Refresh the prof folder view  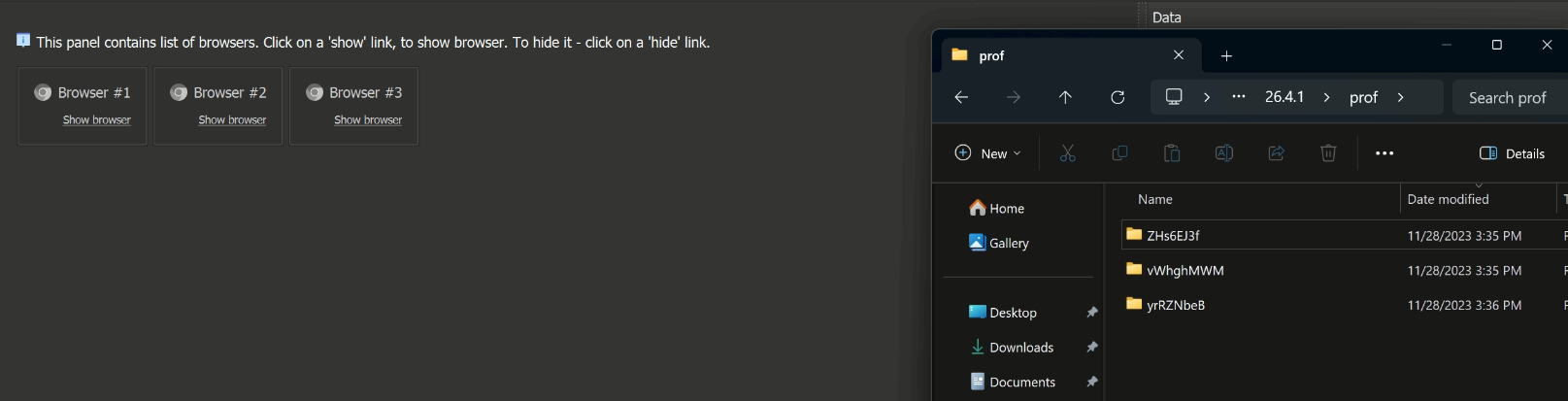[1118, 97]
